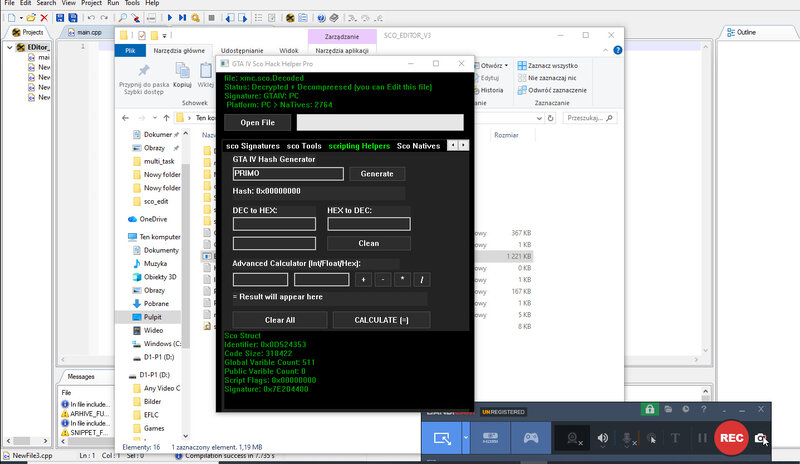Collapse the EDitor project tree node

tap(10, 47)
